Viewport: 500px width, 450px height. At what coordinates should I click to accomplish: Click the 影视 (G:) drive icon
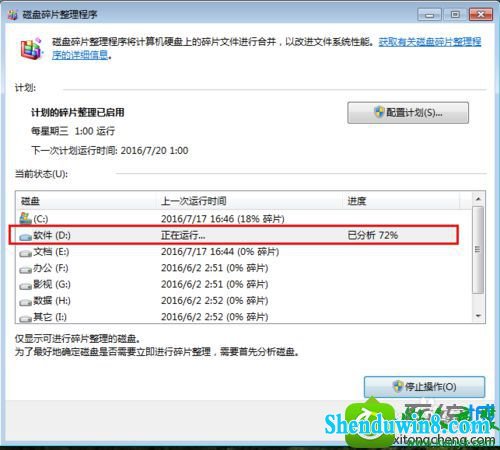pos(26,286)
